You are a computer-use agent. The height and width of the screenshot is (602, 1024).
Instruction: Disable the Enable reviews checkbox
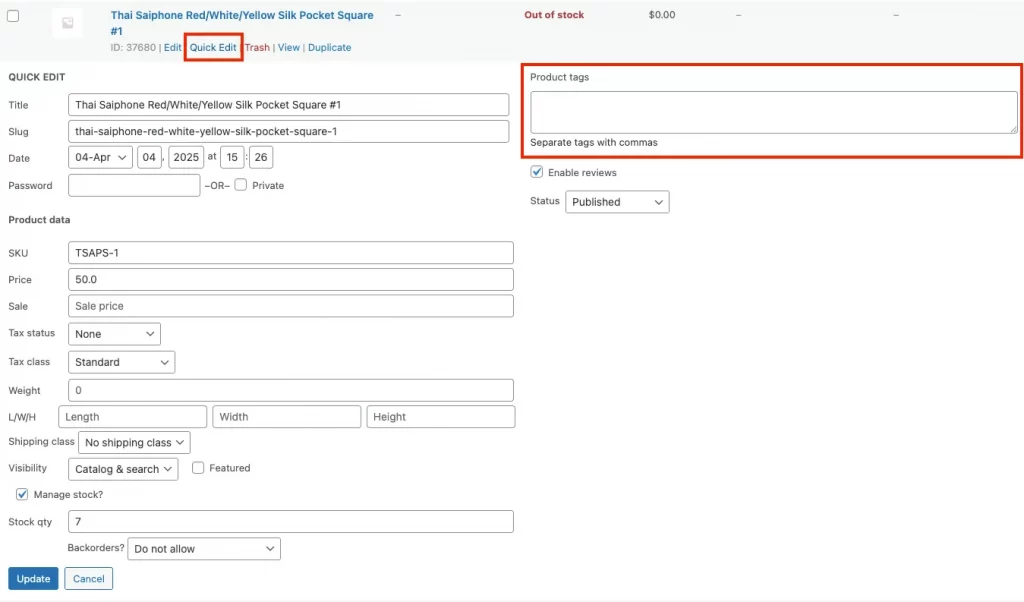point(537,172)
